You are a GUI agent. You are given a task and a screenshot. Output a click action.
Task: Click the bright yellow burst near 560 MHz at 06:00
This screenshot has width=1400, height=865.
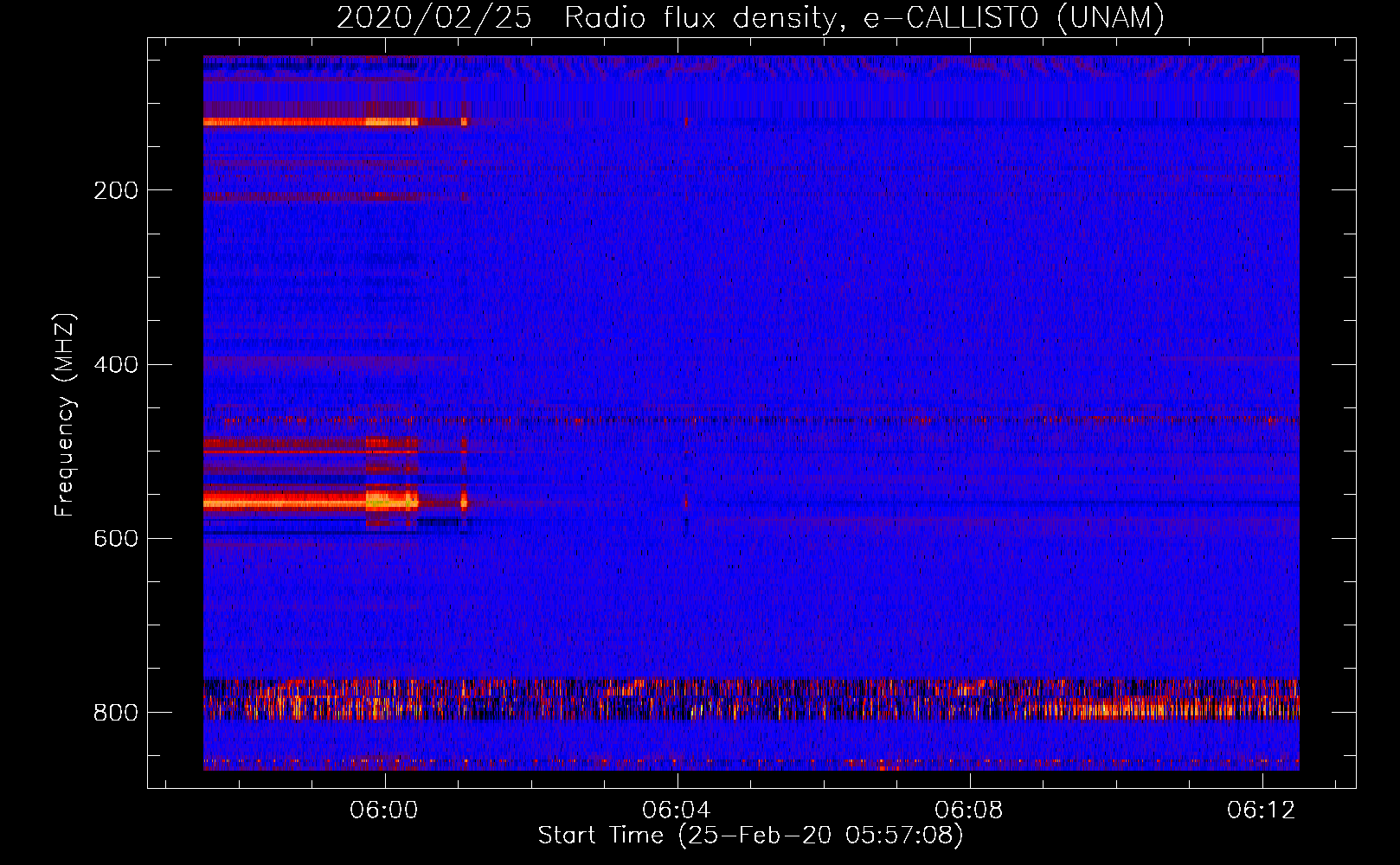pos(392,500)
